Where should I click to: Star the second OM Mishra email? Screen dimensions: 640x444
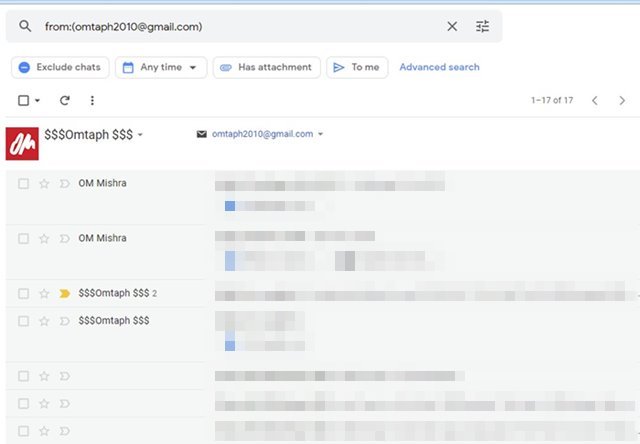(x=44, y=238)
